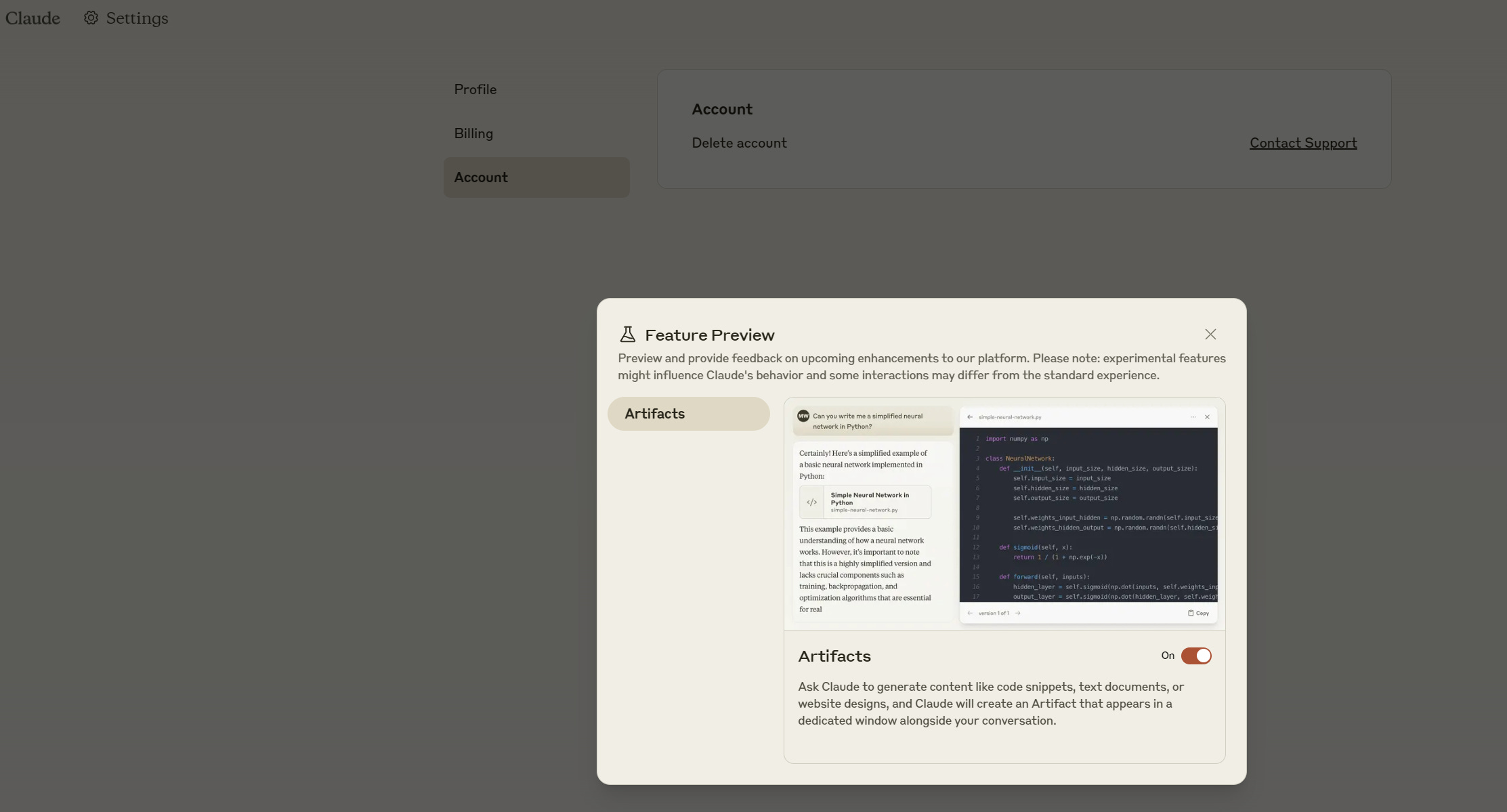1507x812 pixels.
Task: Click the Claude logo
Action: pos(33,18)
